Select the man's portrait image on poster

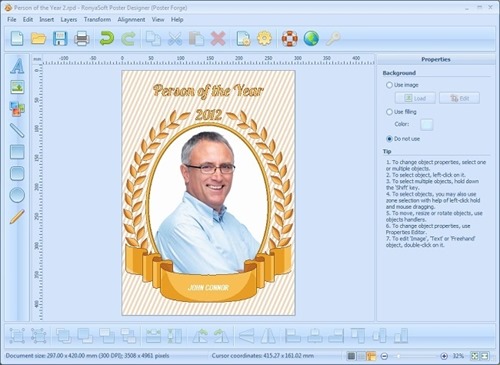[x=208, y=202]
